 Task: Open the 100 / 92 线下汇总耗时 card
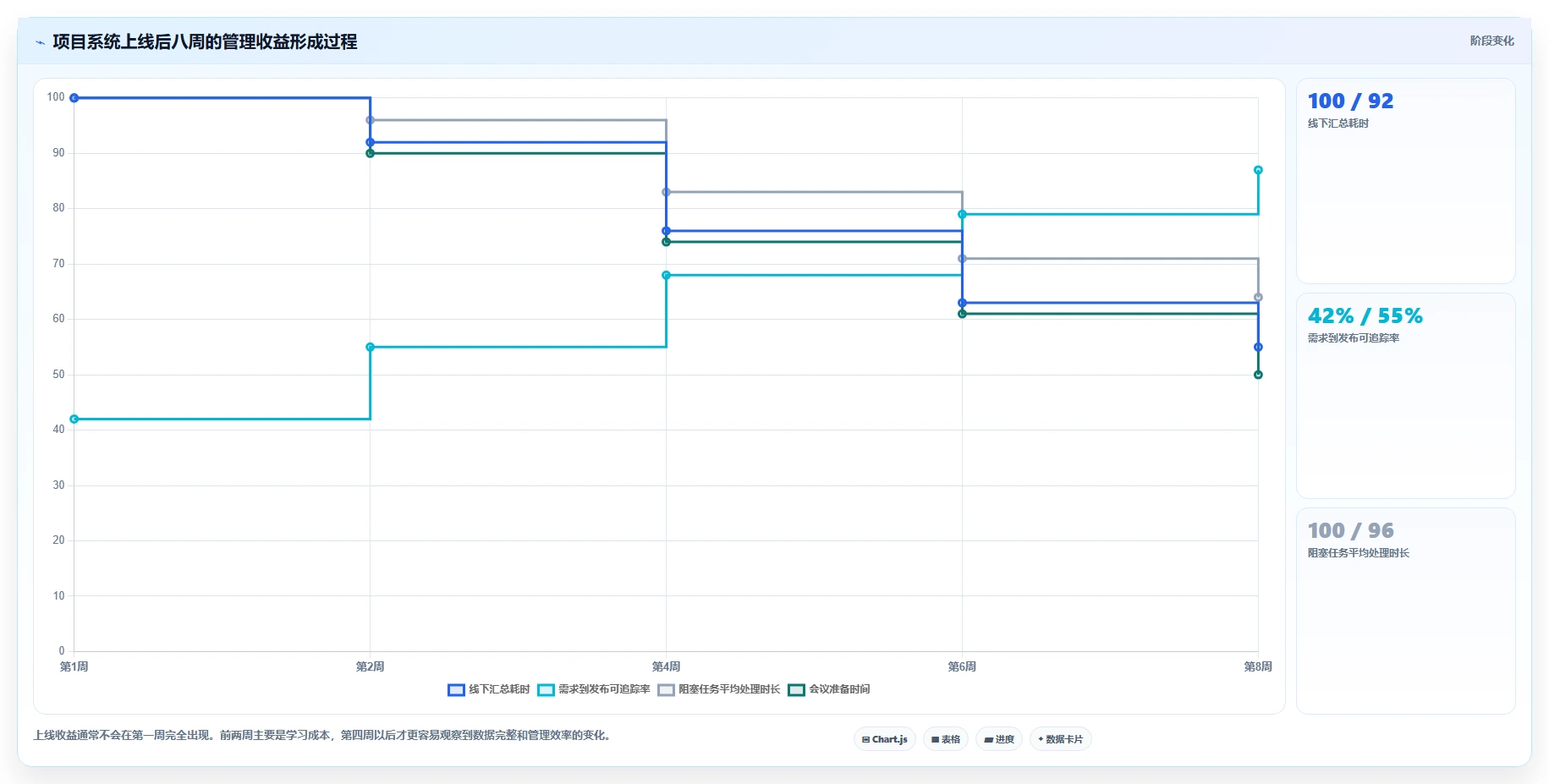(1405, 181)
